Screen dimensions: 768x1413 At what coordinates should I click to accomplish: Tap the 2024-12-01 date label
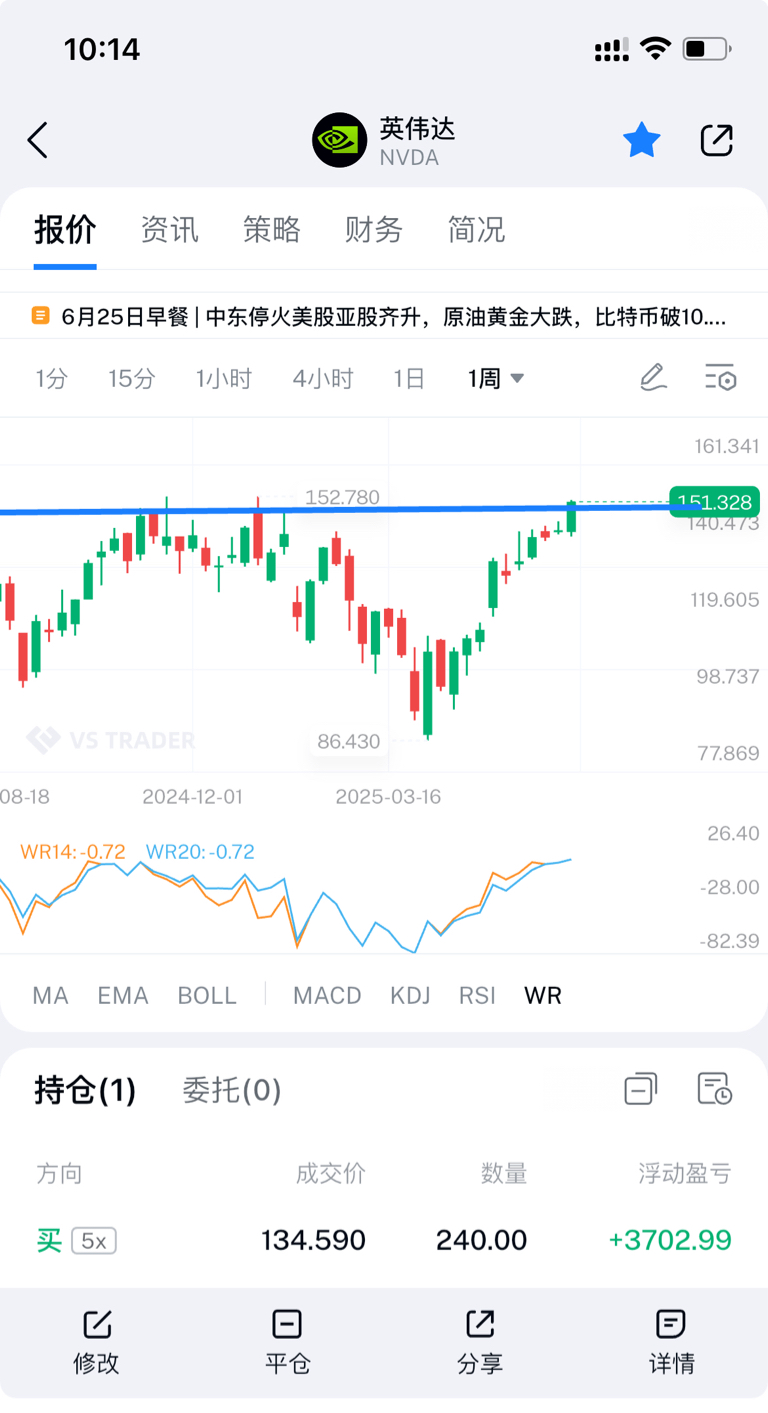(192, 797)
